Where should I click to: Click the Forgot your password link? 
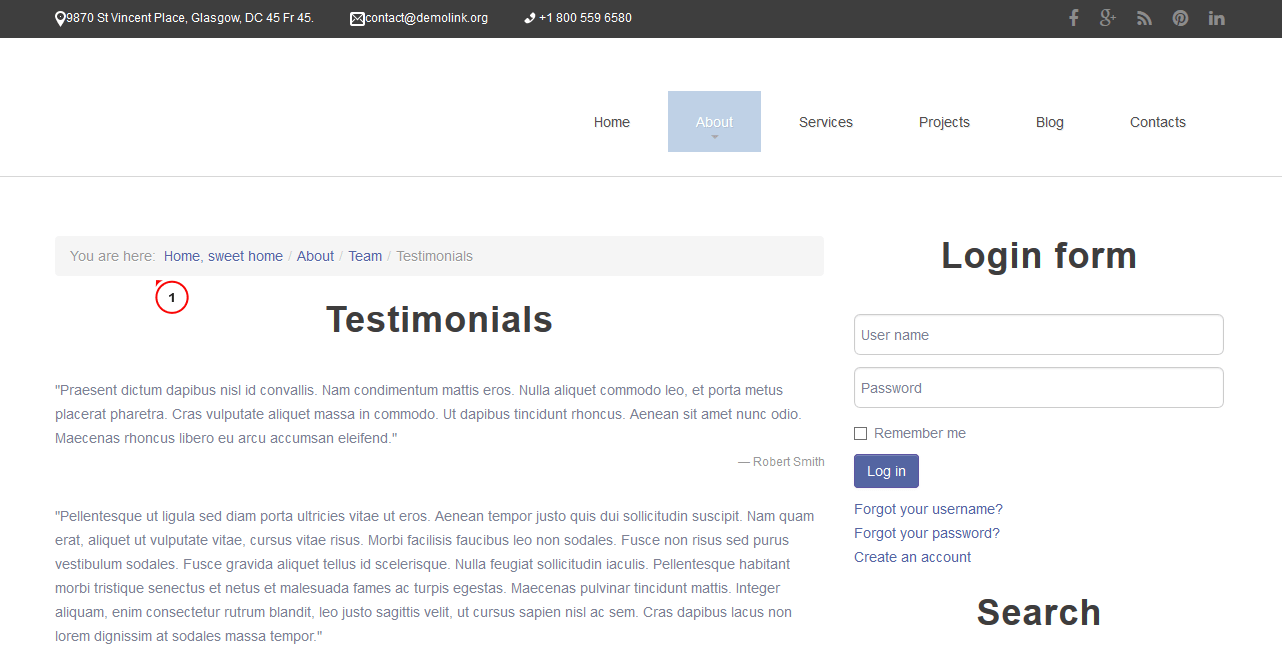[x=926, y=532]
